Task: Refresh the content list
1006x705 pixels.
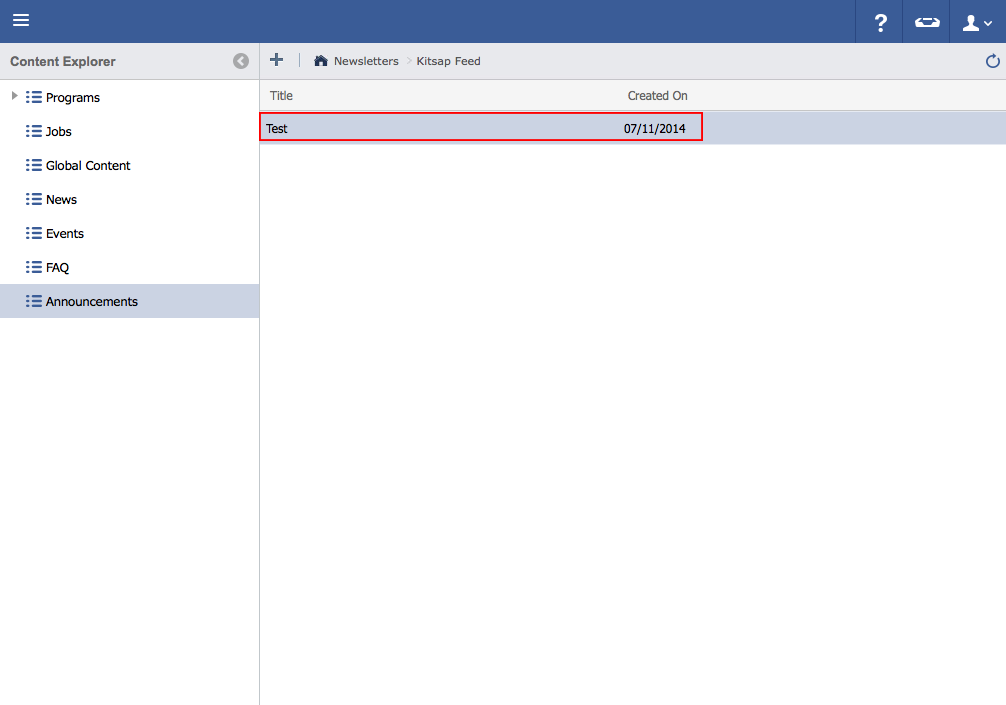Action: point(992,61)
